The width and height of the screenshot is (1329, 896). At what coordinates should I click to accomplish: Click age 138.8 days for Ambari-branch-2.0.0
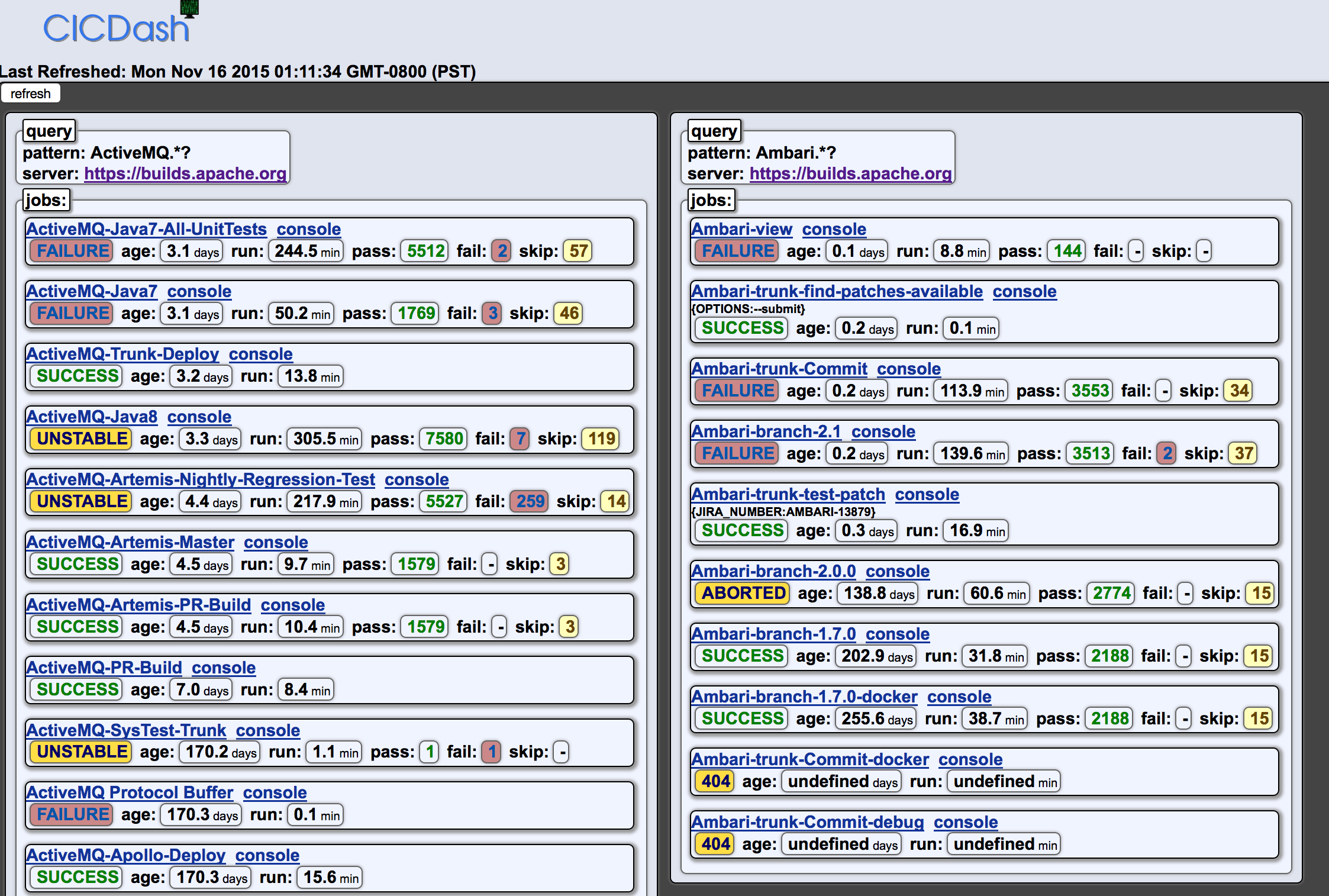pyautogui.click(x=879, y=593)
